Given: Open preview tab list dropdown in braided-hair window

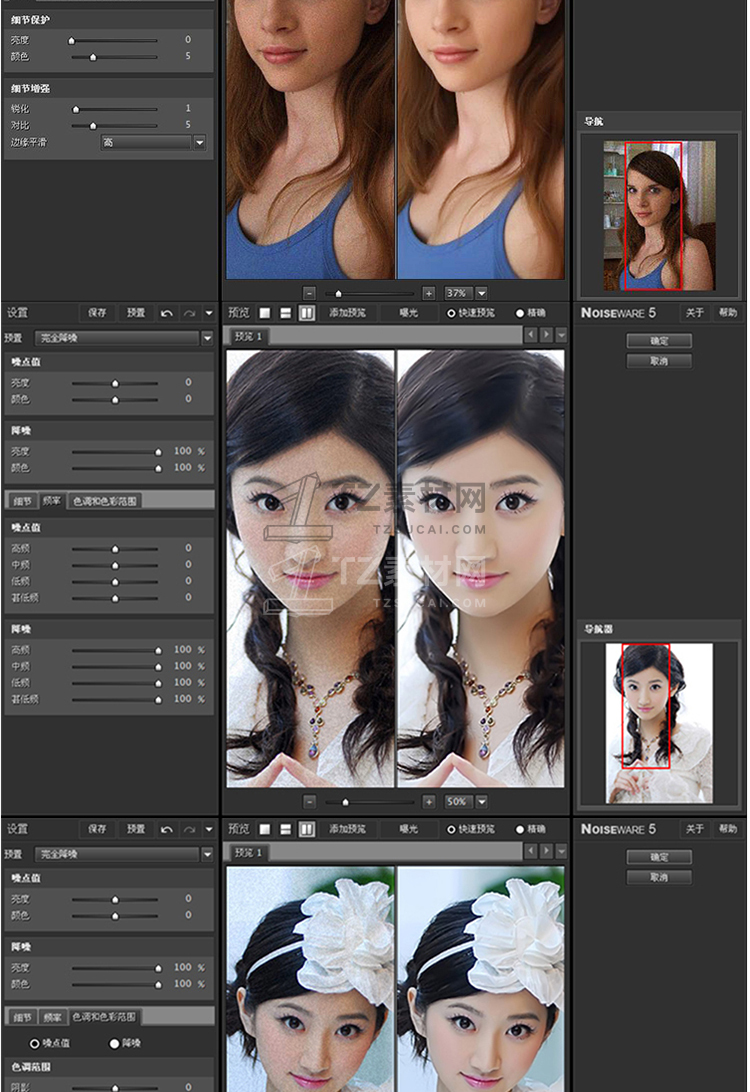Looking at the screenshot, I should click(x=561, y=335).
